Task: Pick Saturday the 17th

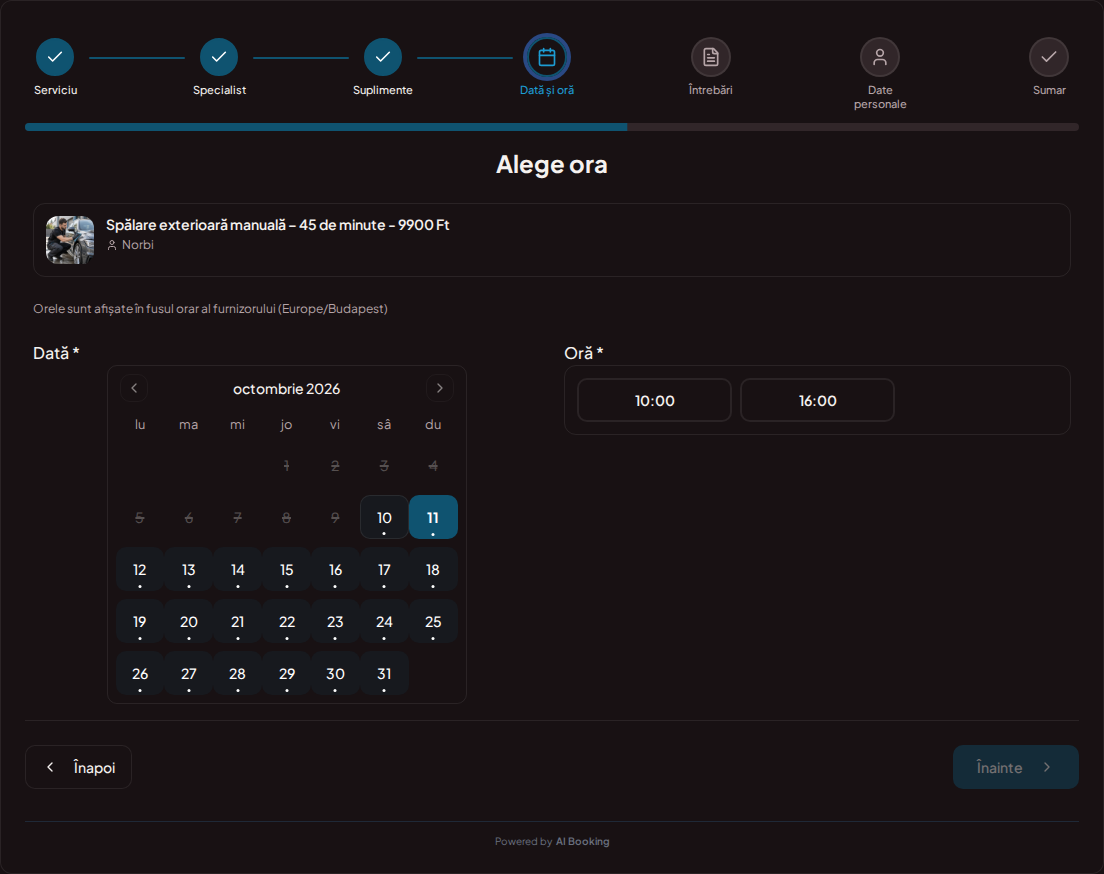Action: click(x=384, y=569)
